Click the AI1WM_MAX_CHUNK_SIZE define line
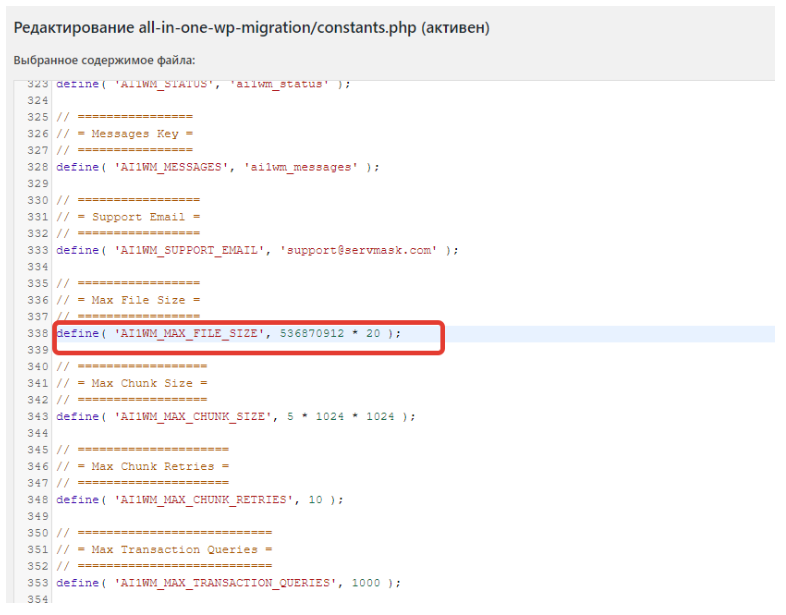The width and height of the screenshot is (786, 615). click(x=236, y=417)
